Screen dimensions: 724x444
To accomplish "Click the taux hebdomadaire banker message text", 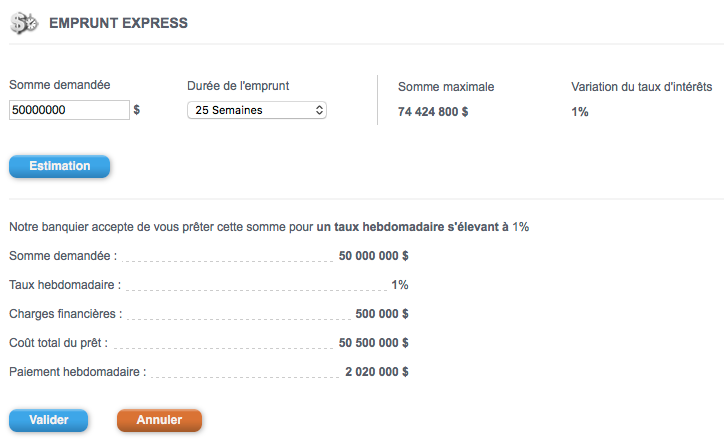I will (x=269, y=227).
